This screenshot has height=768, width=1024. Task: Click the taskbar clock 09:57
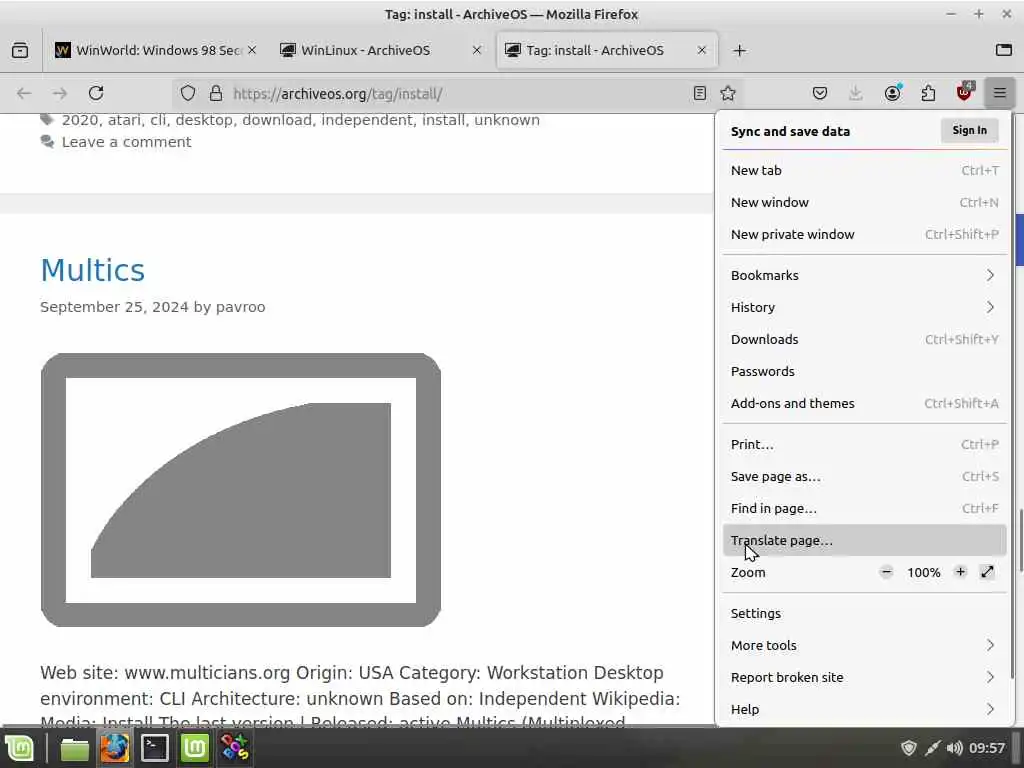[x=987, y=748]
